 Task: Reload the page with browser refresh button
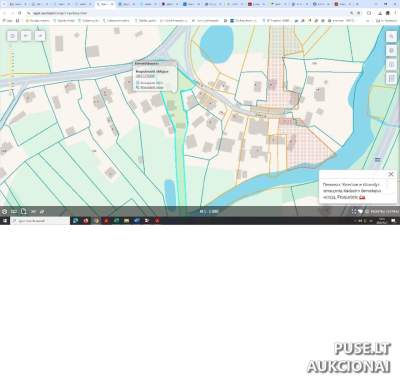(19, 13)
